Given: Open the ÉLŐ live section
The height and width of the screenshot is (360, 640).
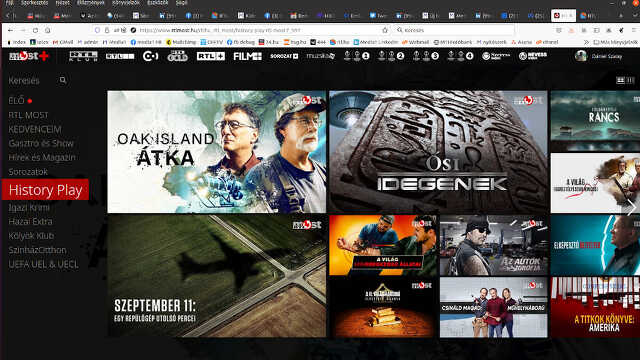Looking at the screenshot, I should (x=20, y=101).
